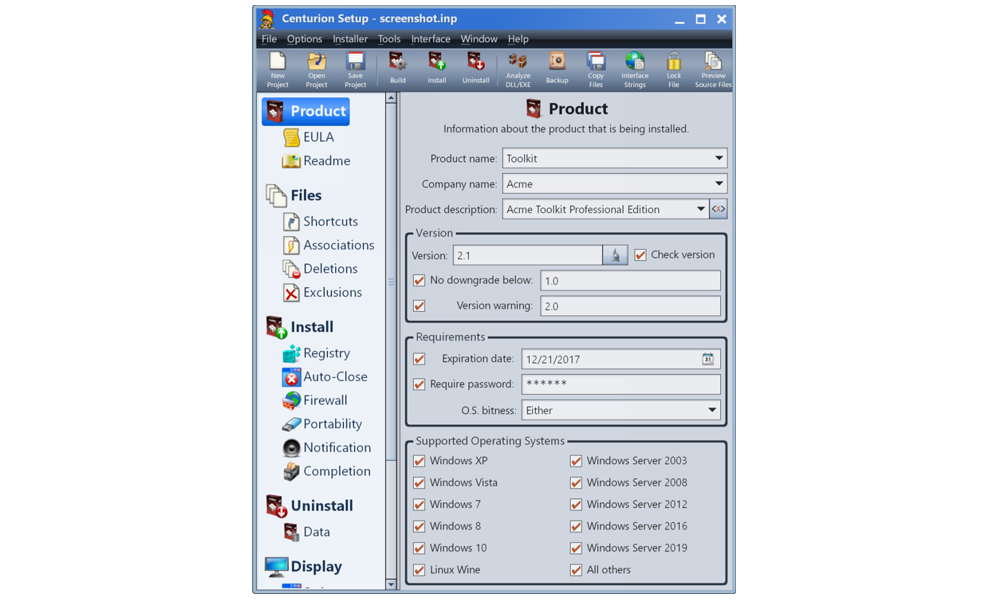The height and width of the screenshot is (600, 1000).
Task: Click the Analyze DLL/EXE toolbar icon
Action: click(518, 68)
